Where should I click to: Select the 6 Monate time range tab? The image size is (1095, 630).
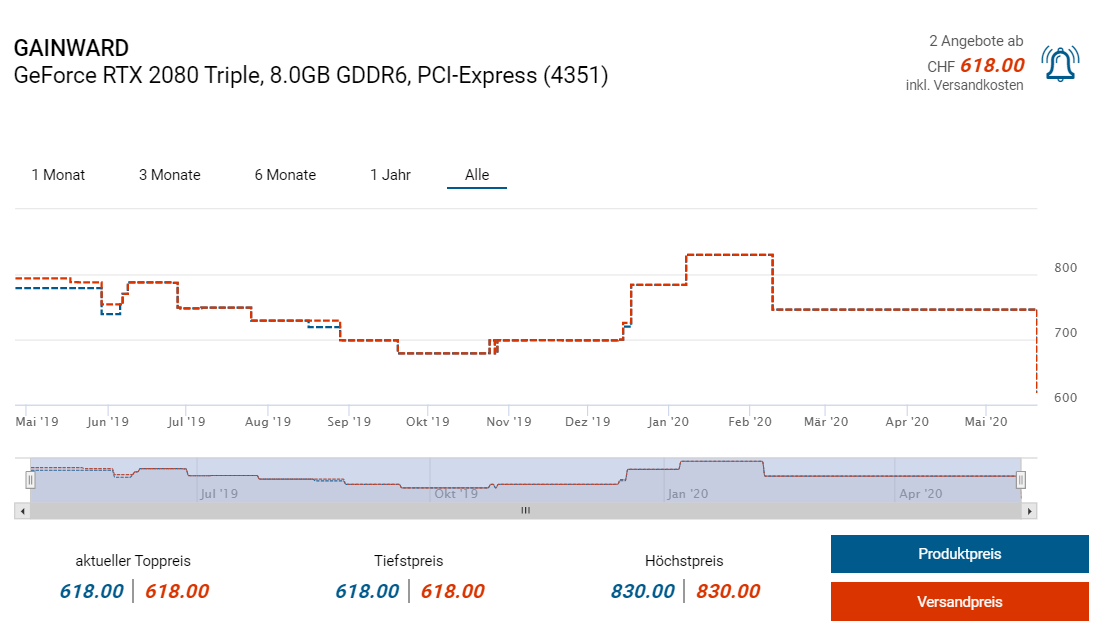pos(285,175)
